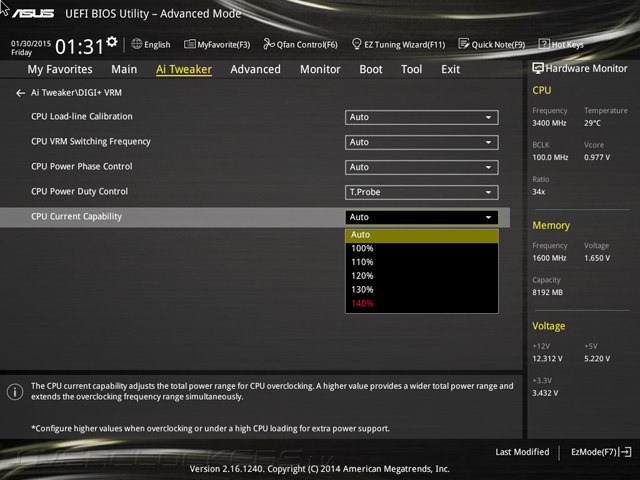Open the Monitor tab
The height and width of the screenshot is (480, 640).
pyautogui.click(x=320, y=69)
